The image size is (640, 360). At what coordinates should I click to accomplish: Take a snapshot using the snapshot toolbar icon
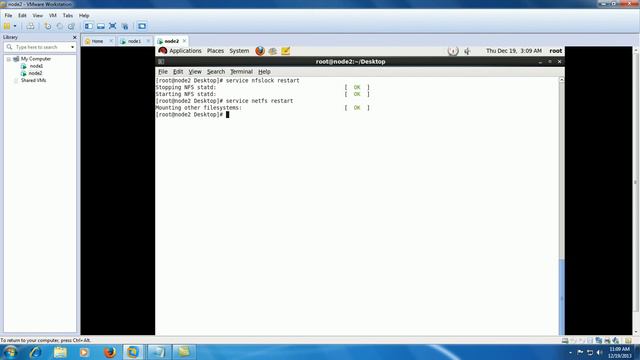coord(48,26)
